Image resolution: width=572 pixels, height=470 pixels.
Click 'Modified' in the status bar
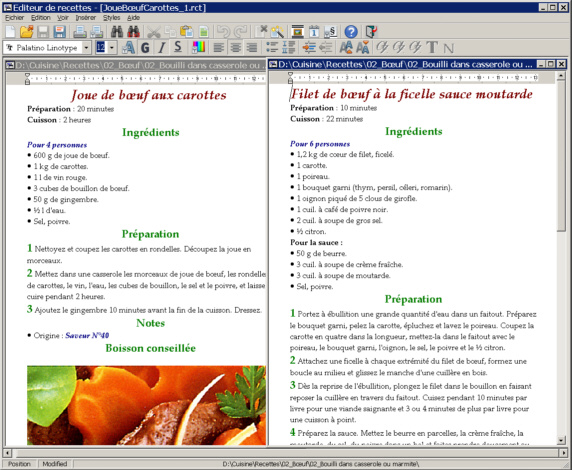(55, 464)
